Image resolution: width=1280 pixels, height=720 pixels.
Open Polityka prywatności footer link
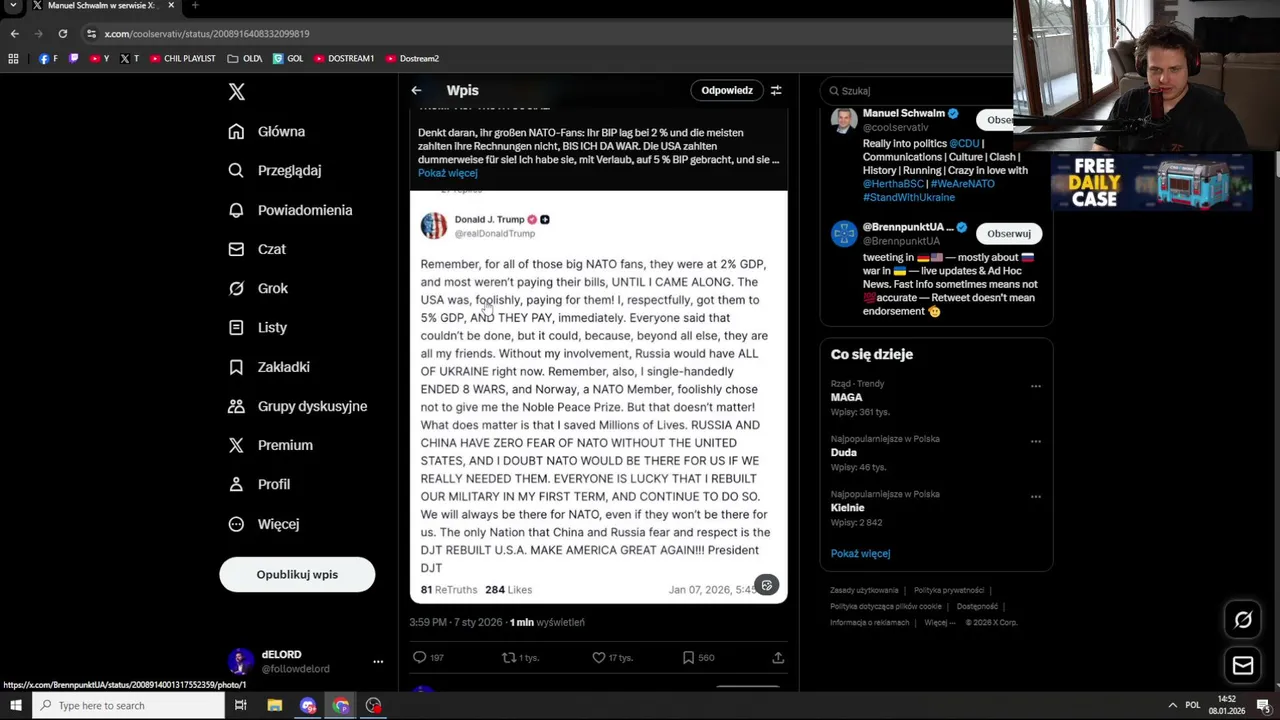(x=949, y=590)
